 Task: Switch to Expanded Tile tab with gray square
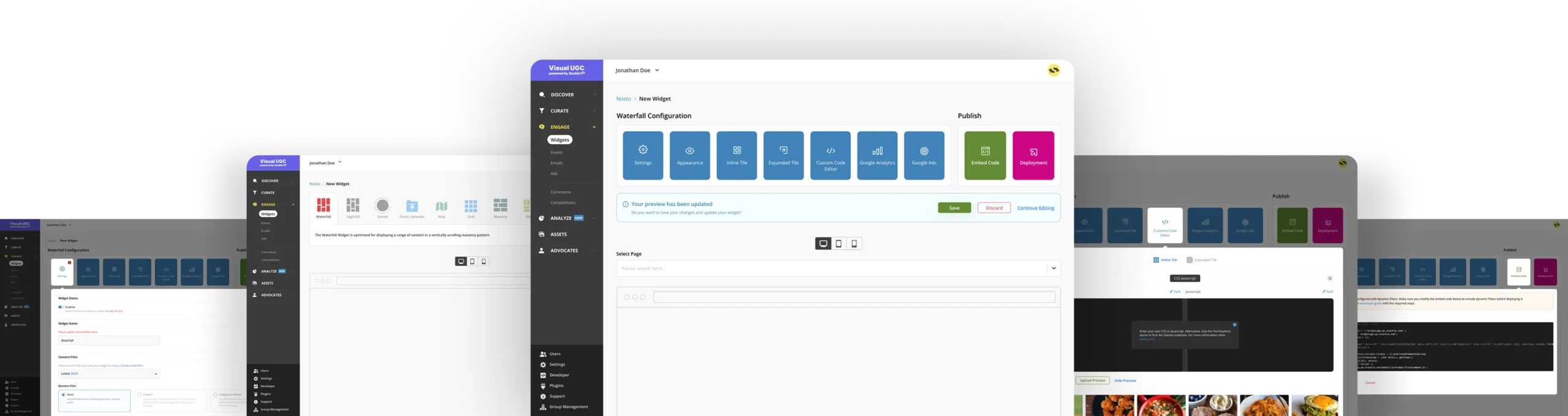tap(1201, 260)
